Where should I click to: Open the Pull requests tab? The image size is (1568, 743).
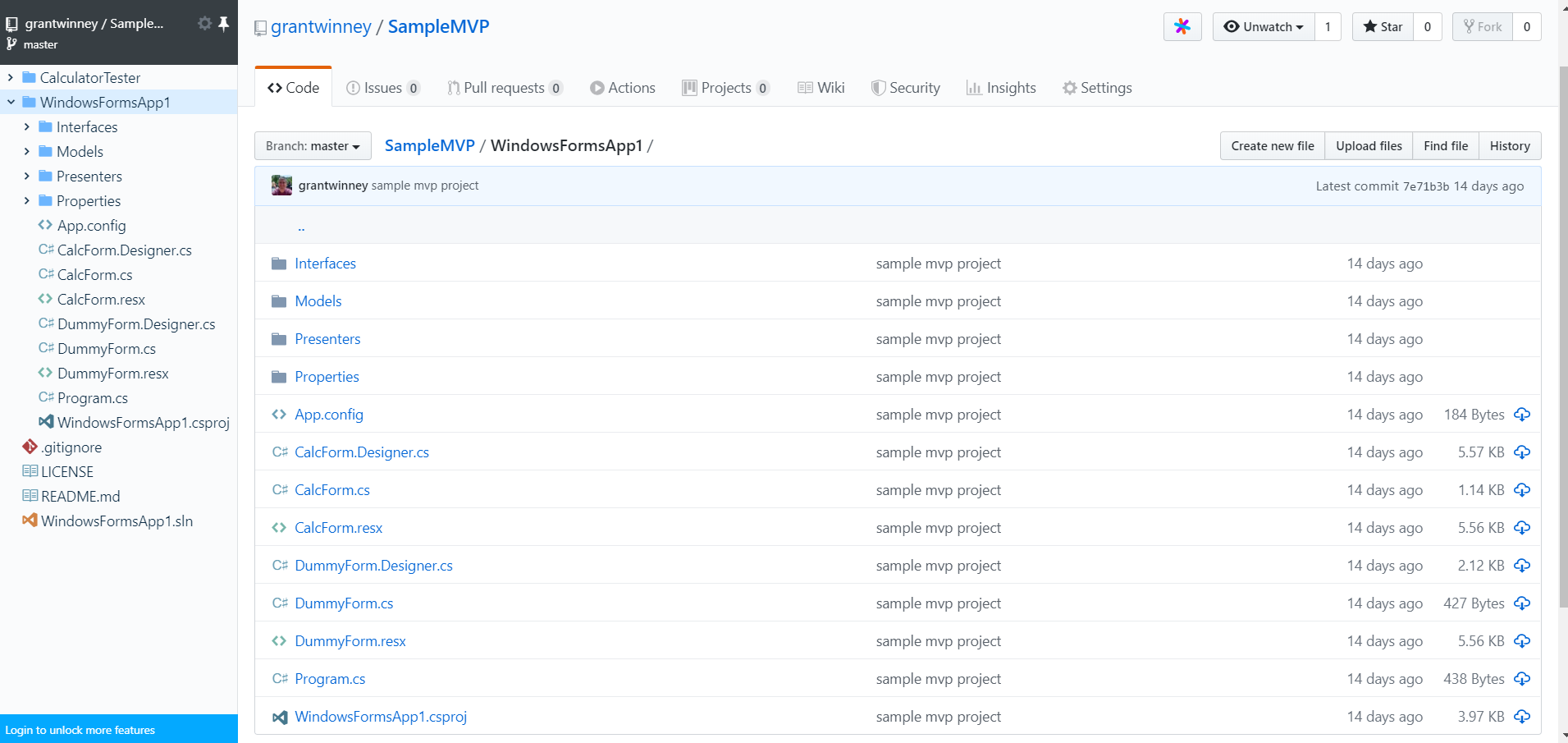[504, 88]
